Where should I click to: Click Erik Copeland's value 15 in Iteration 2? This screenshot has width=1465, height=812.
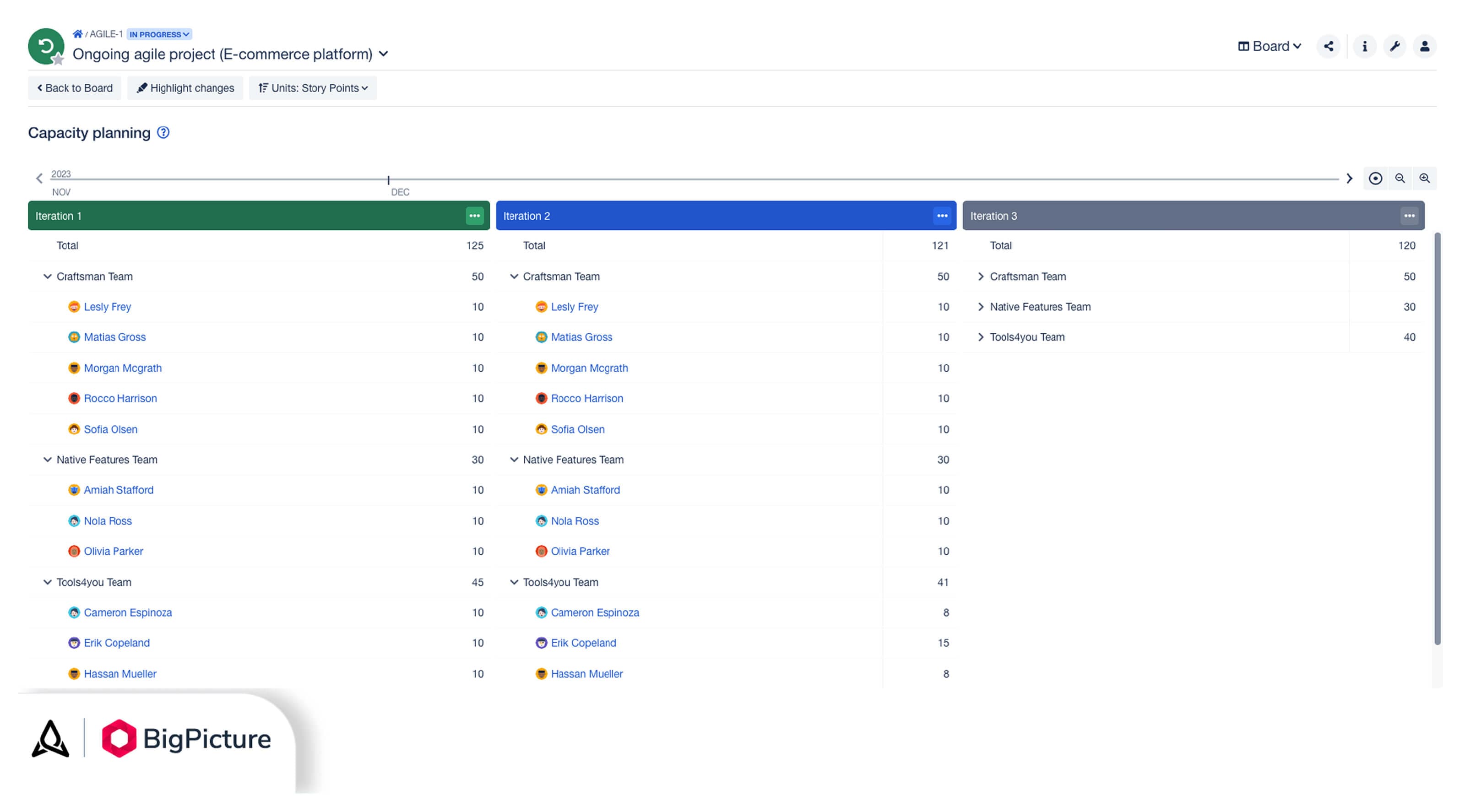[x=943, y=643]
